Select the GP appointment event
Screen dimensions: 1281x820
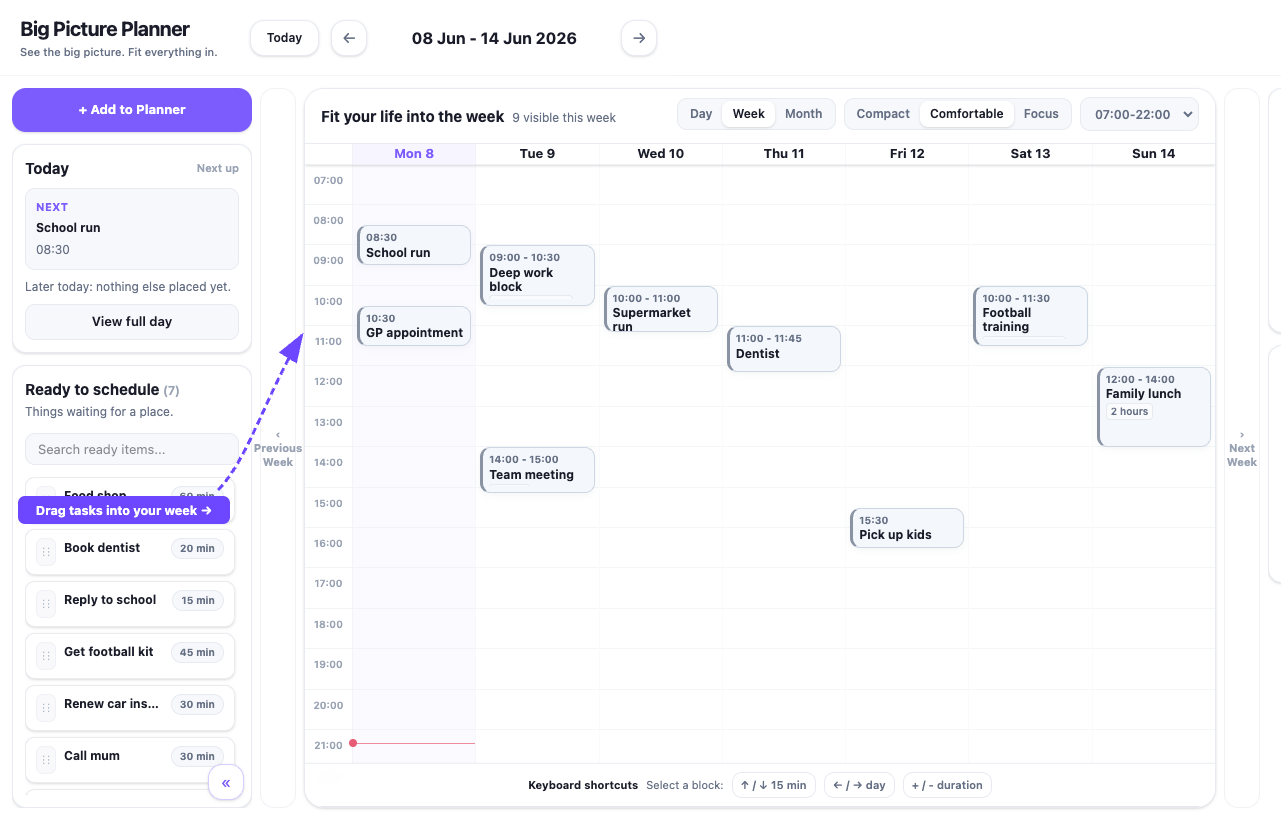pyautogui.click(x=414, y=326)
